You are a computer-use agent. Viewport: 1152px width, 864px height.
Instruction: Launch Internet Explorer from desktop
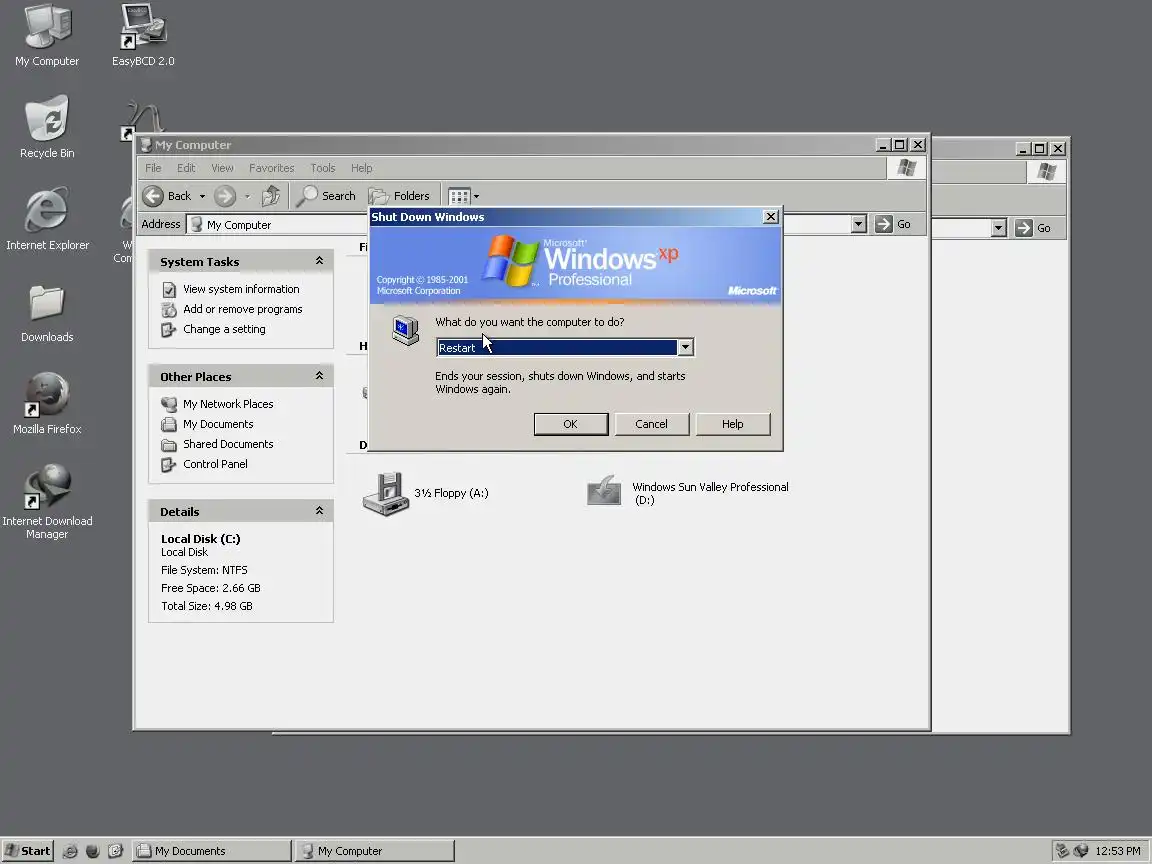point(47,219)
